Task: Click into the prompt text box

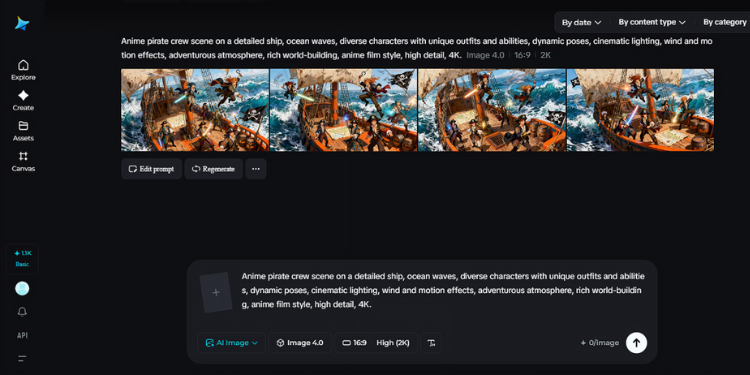Action: [443, 290]
